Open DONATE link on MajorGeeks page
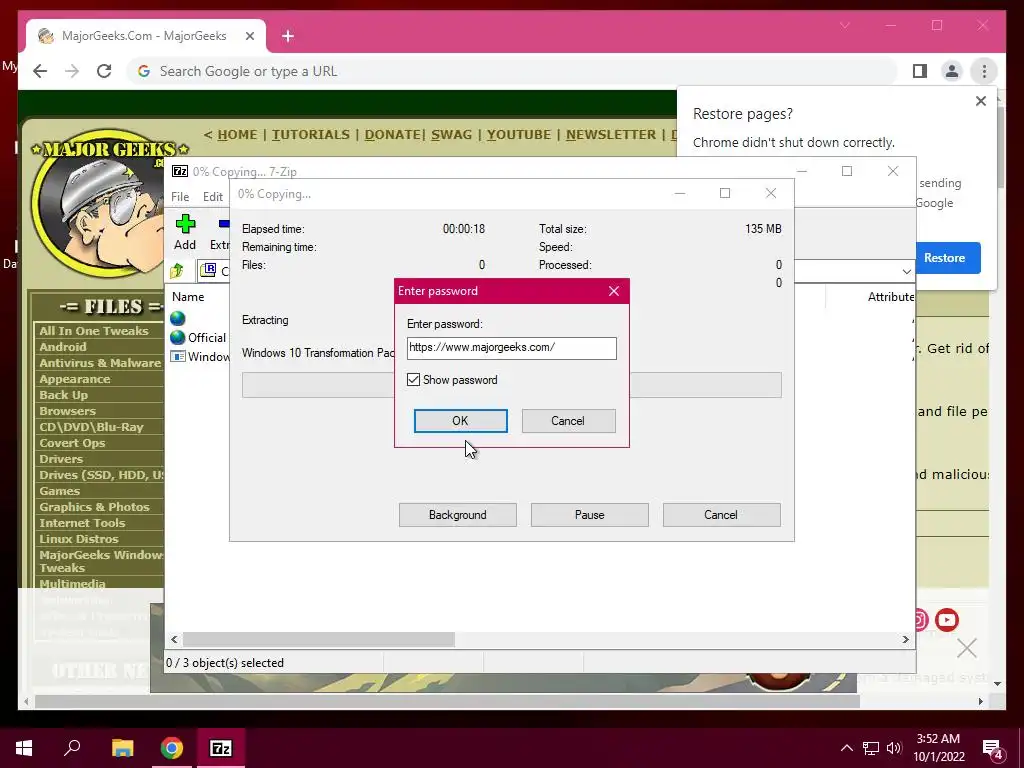Viewport: 1024px width, 768px height. pyautogui.click(x=392, y=135)
